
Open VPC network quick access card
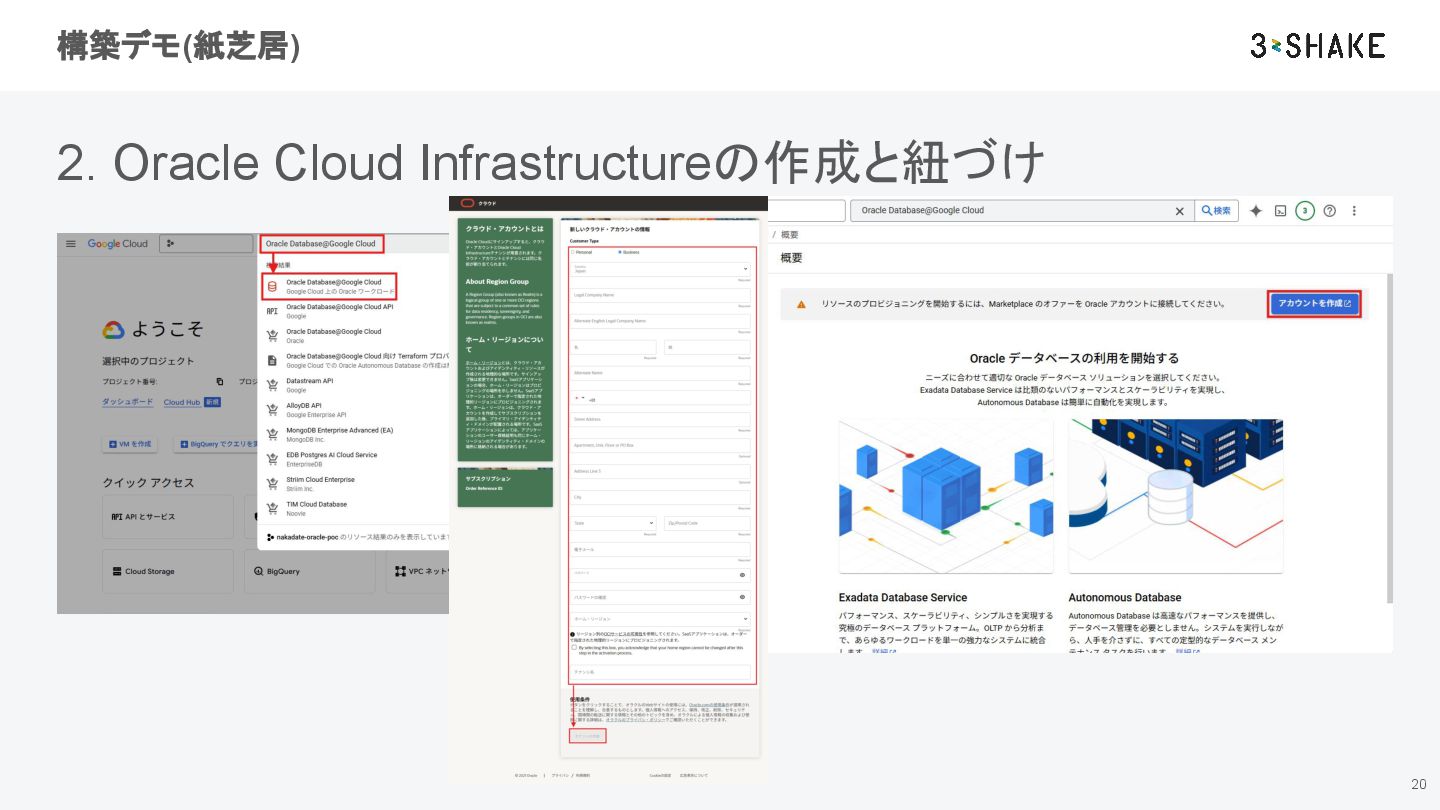pos(418,571)
